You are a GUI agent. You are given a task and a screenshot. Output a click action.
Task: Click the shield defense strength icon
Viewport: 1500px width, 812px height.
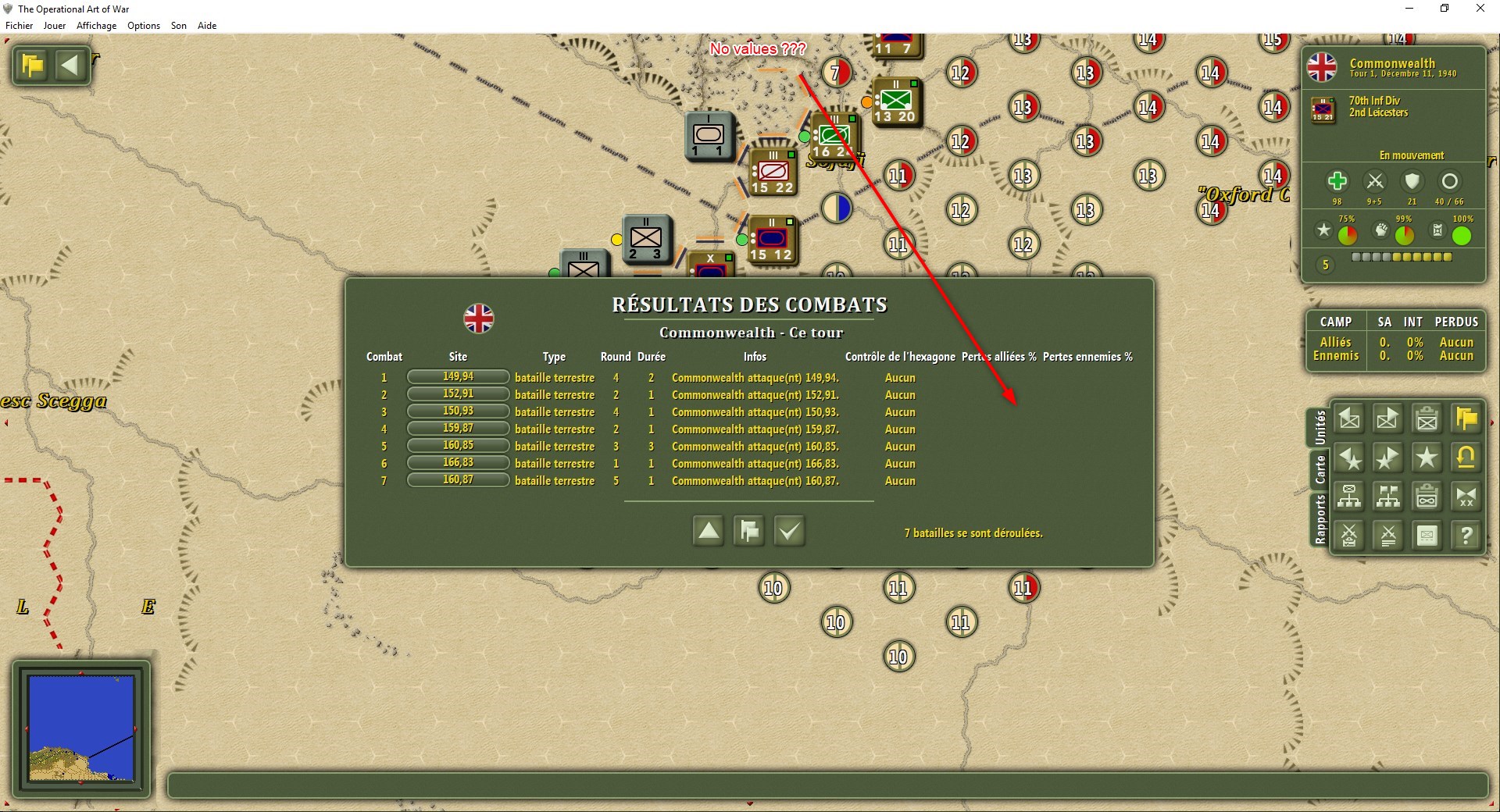1412,182
